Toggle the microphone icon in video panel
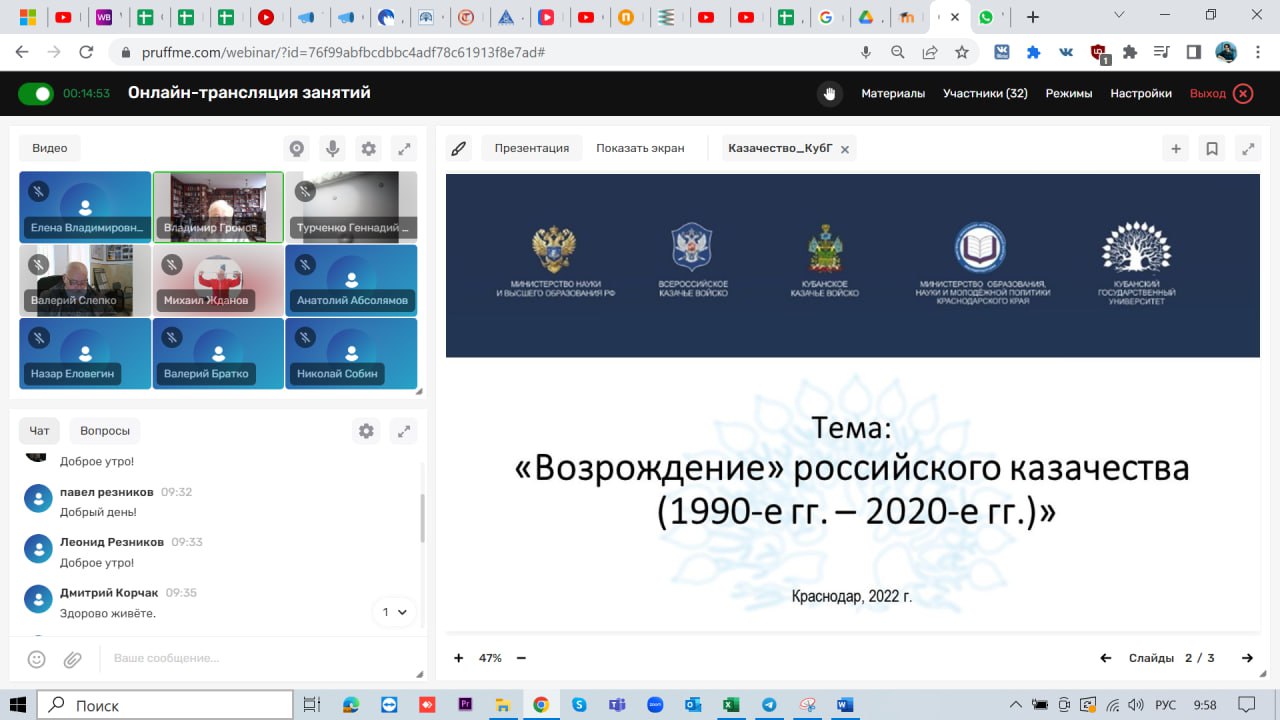The height and width of the screenshot is (720, 1280). [x=333, y=149]
